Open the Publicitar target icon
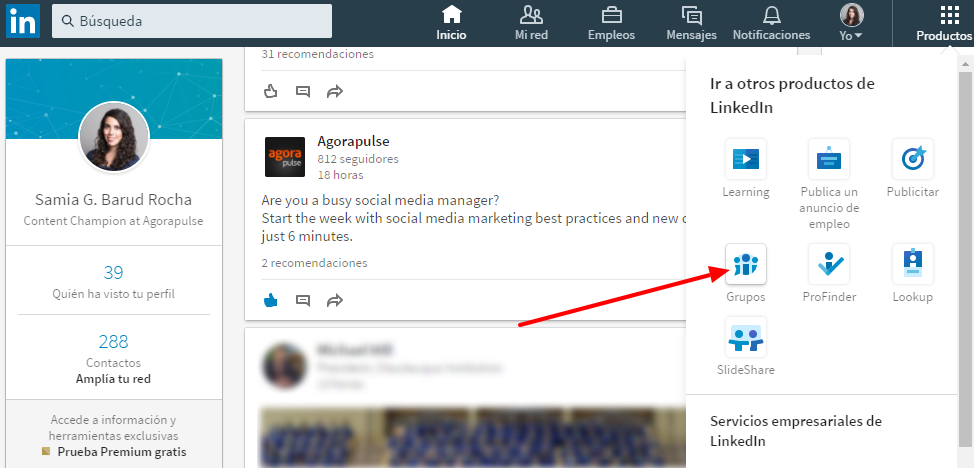The image size is (974, 468). (913, 159)
